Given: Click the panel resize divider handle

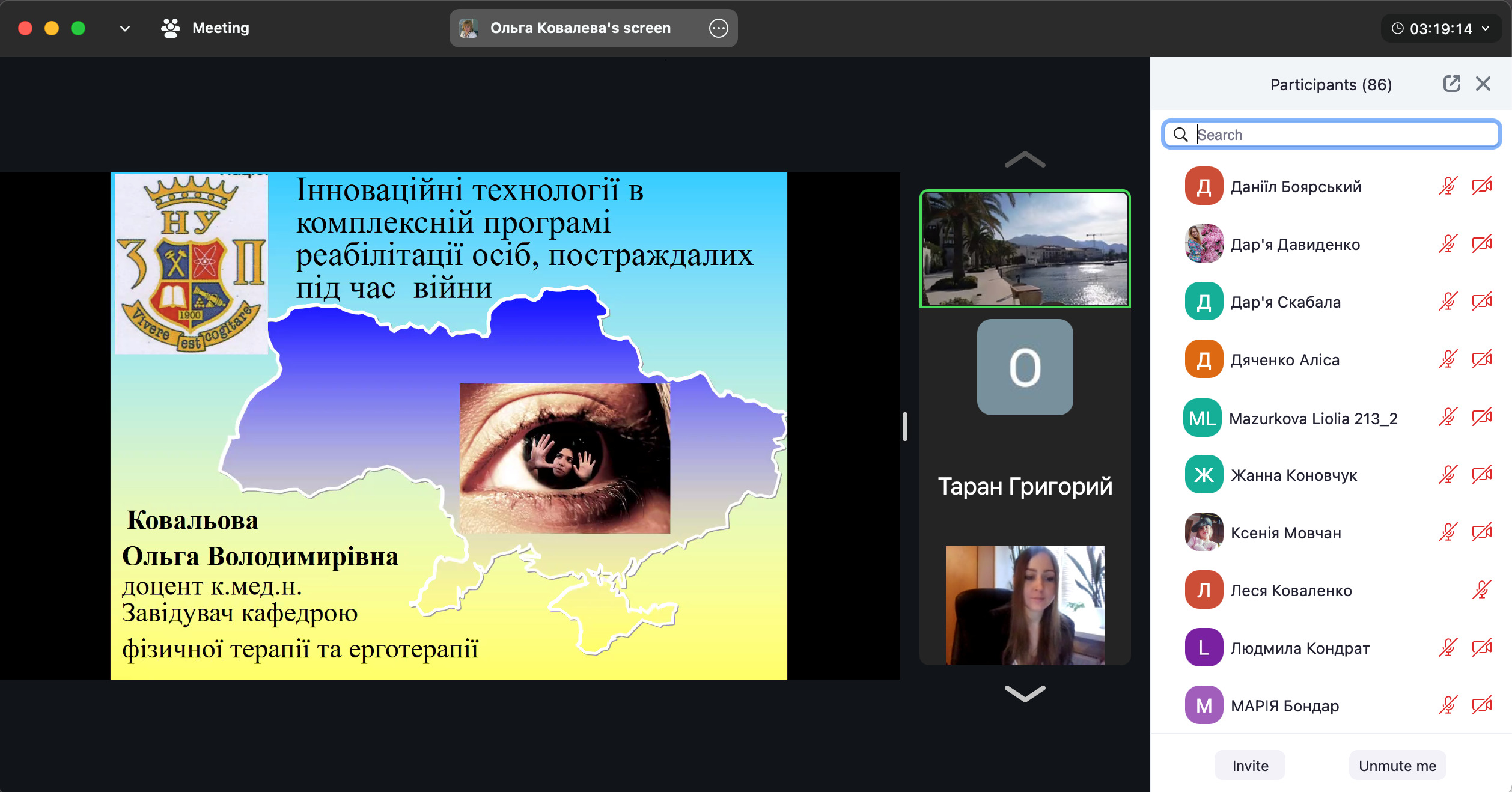Looking at the screenshot, I should (905, 427).
